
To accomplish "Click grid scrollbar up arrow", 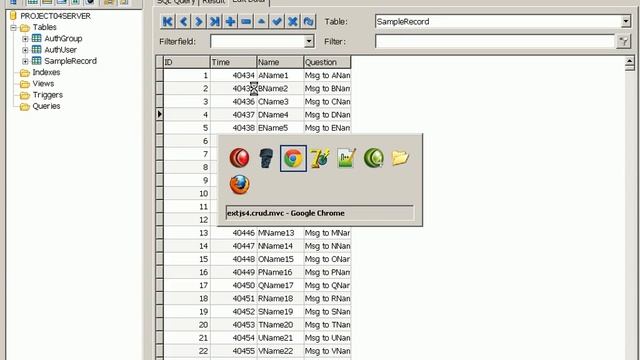I will point(629,61).
